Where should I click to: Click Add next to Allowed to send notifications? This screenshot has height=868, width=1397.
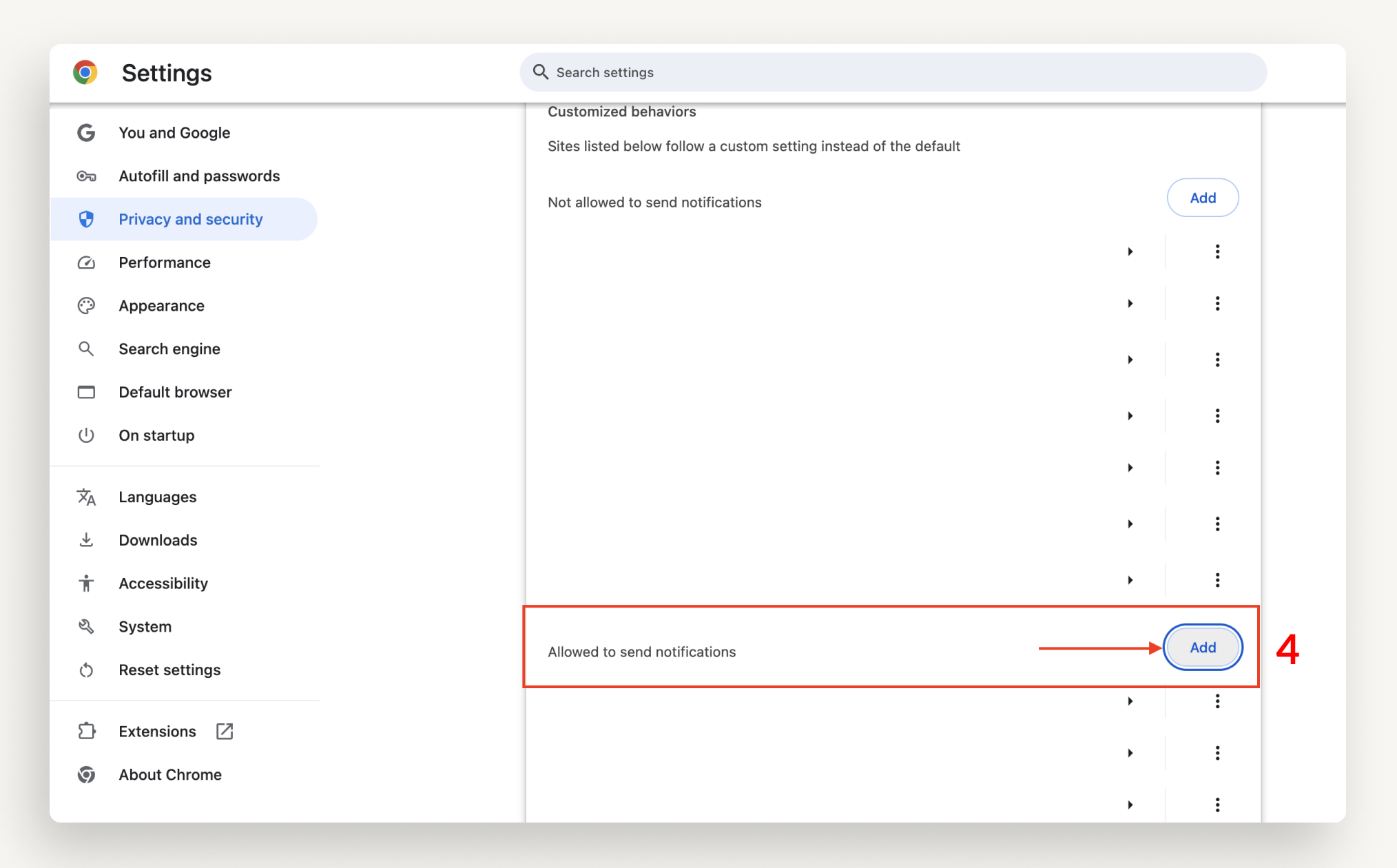[1202, 648]
